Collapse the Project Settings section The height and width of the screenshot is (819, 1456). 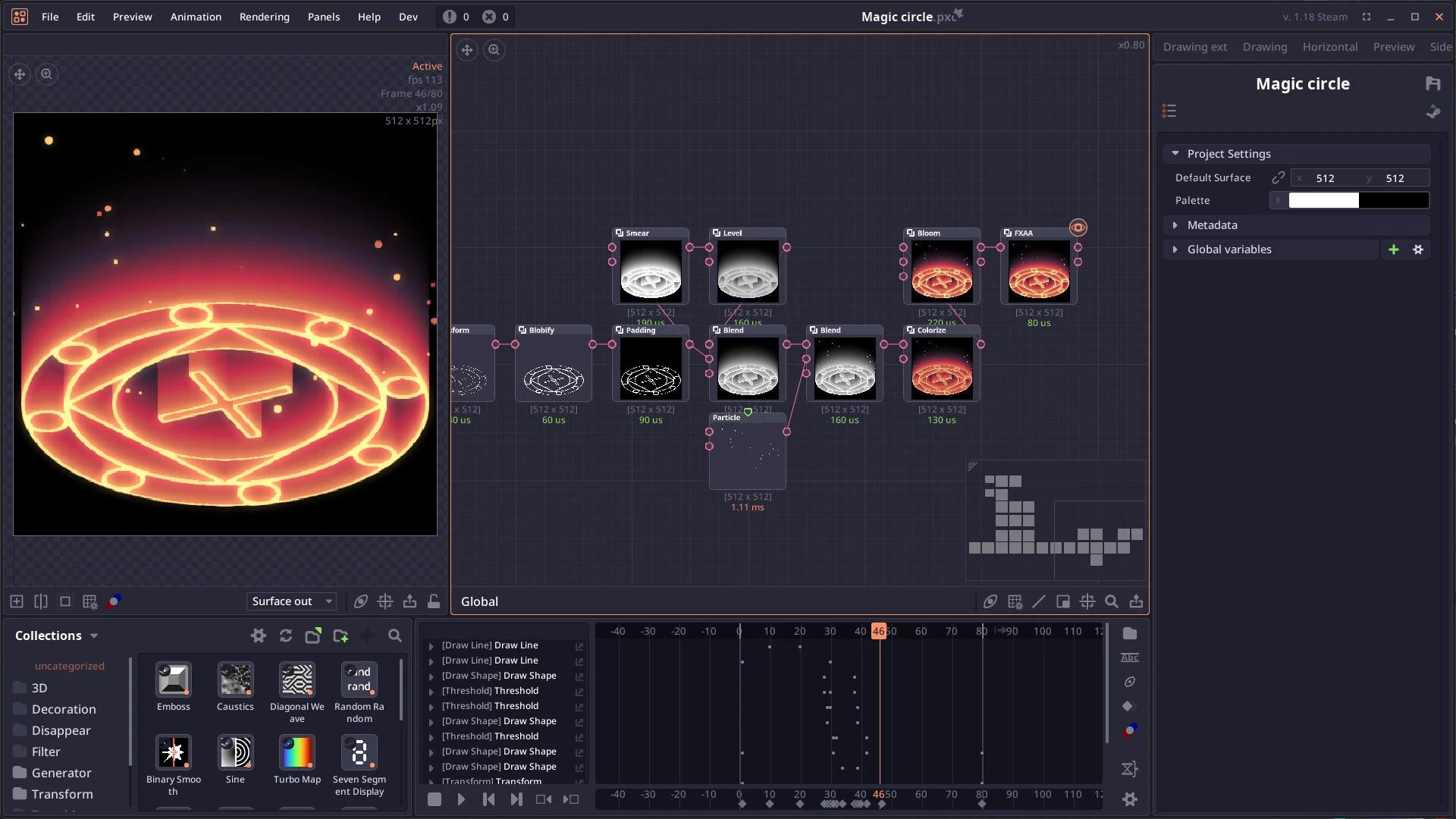click(1177, 153)
